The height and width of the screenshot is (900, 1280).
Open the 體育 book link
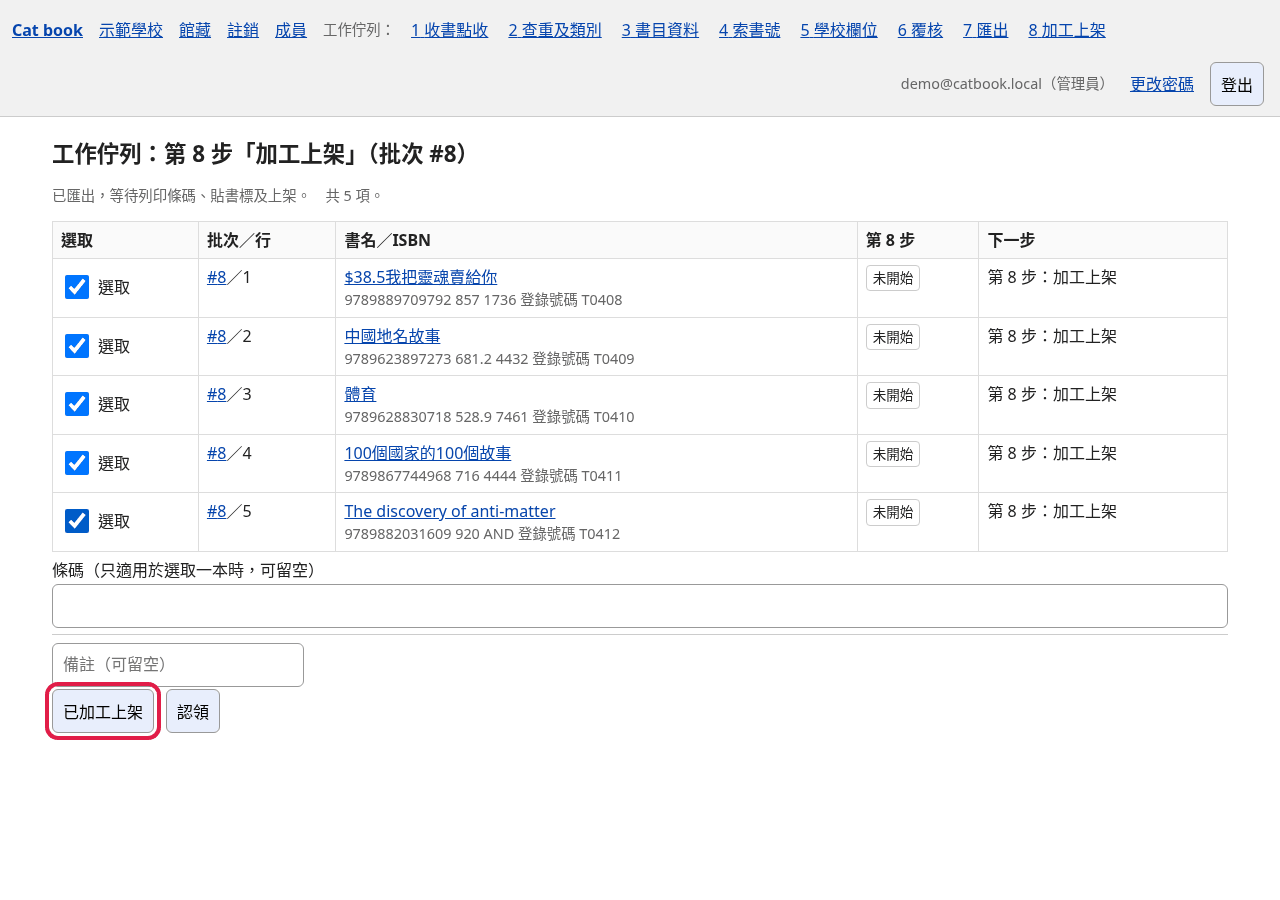pyautogui.click(x=360, y=394)
